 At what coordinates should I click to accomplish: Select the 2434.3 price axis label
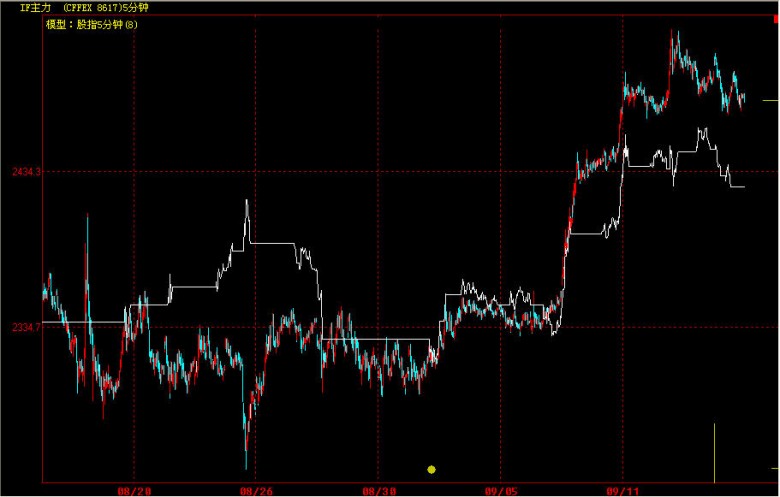[24, 172]
